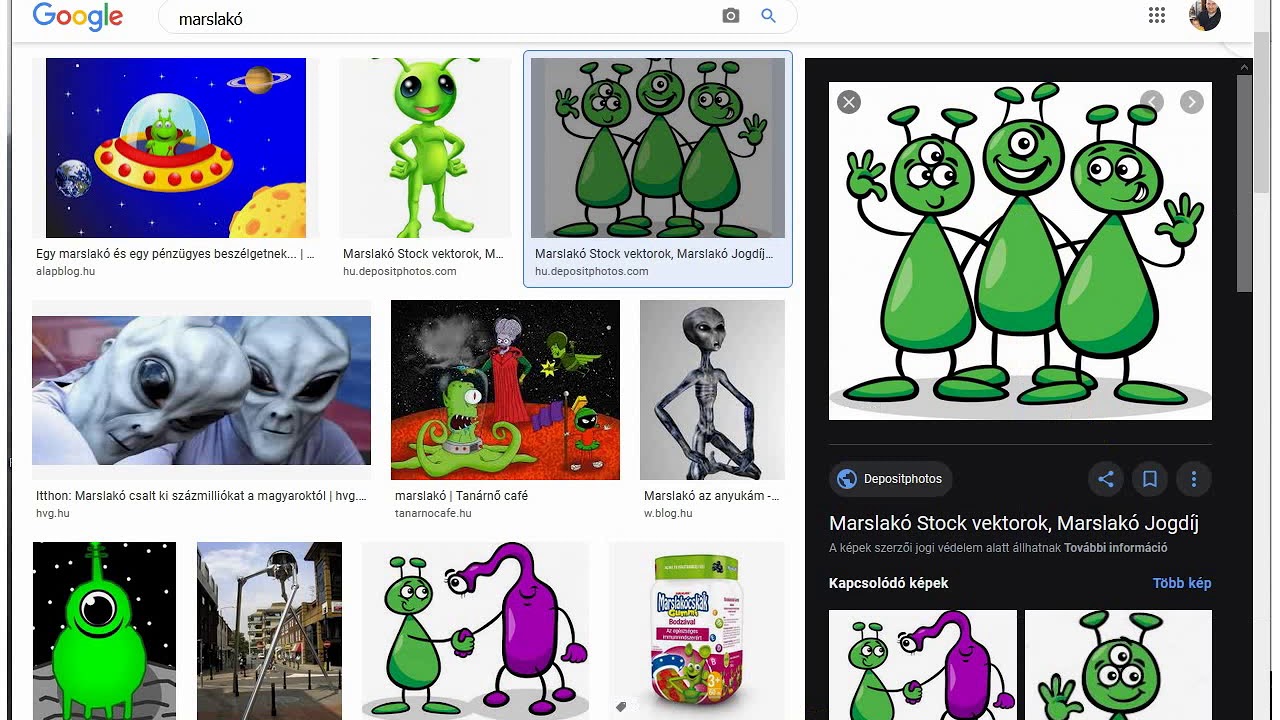
Task: Go to the previous image in preview
Action: pyautogui.click(x=1152, y=102)
